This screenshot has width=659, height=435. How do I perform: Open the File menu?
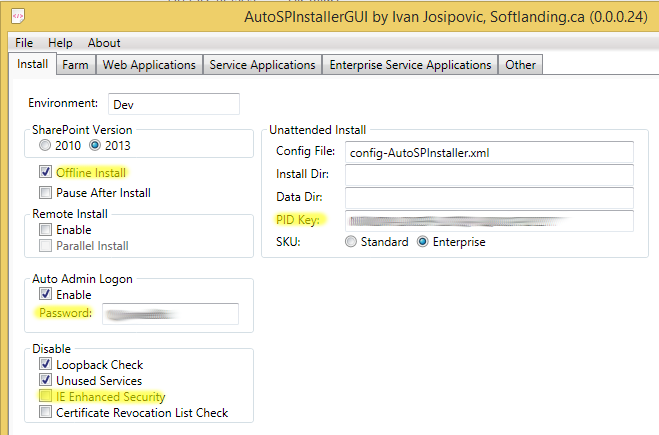pyautogui.click(x=24, y=43)
